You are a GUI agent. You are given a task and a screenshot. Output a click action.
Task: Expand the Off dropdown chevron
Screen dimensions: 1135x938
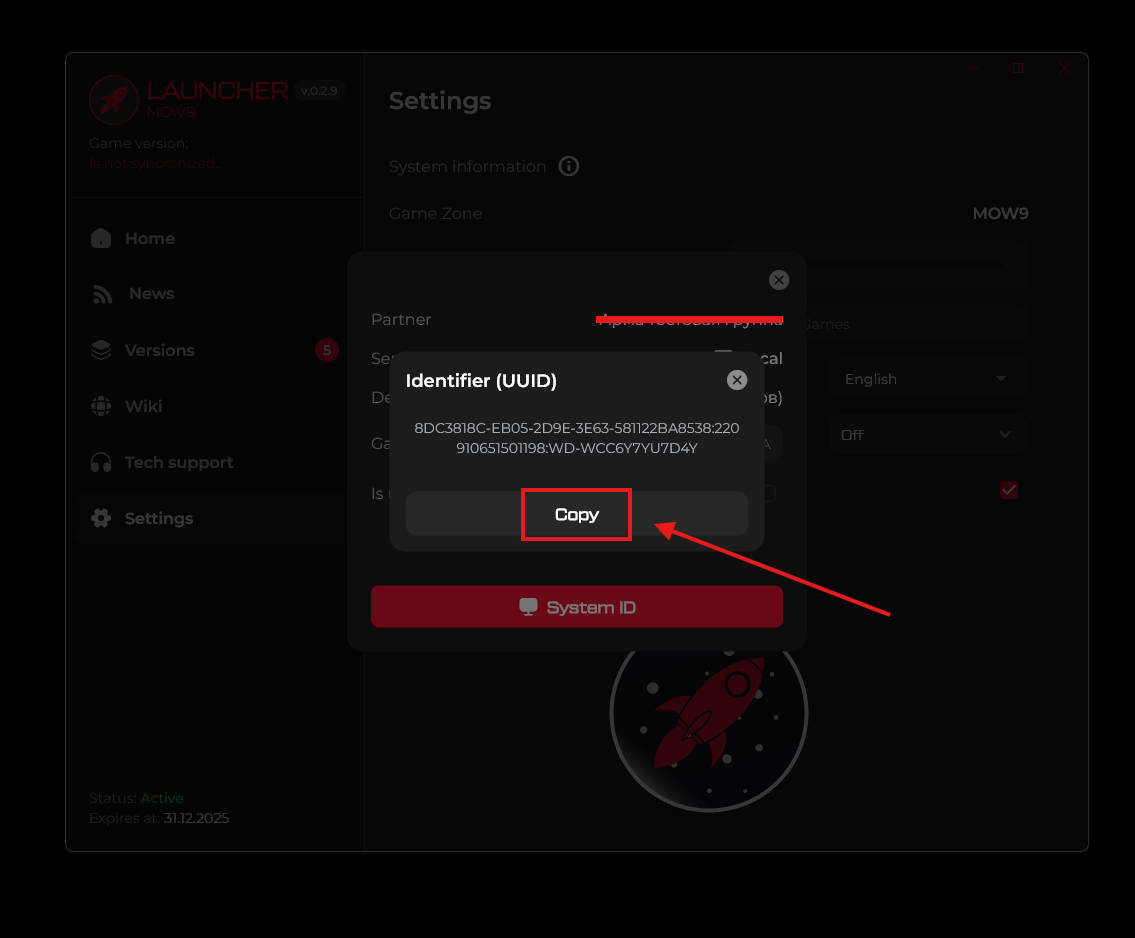1005,435
